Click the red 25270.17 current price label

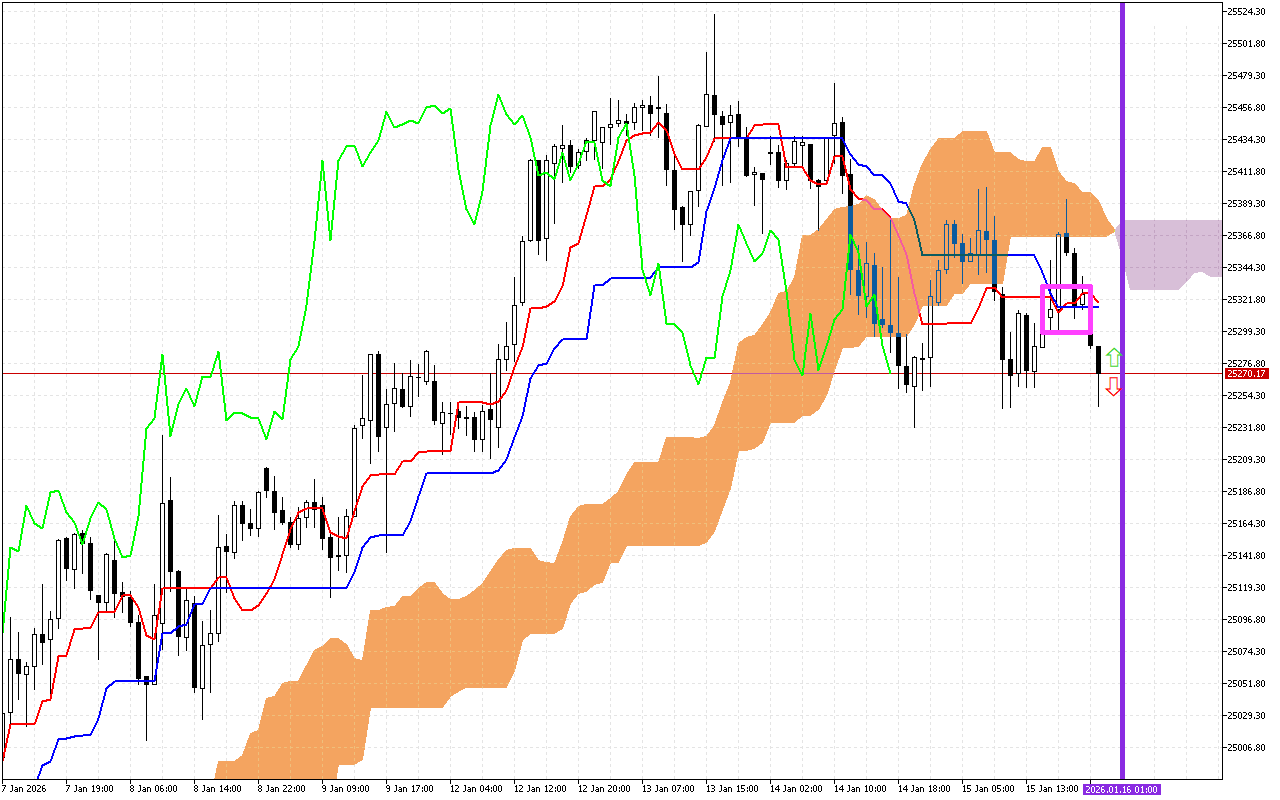[1245, 373]
